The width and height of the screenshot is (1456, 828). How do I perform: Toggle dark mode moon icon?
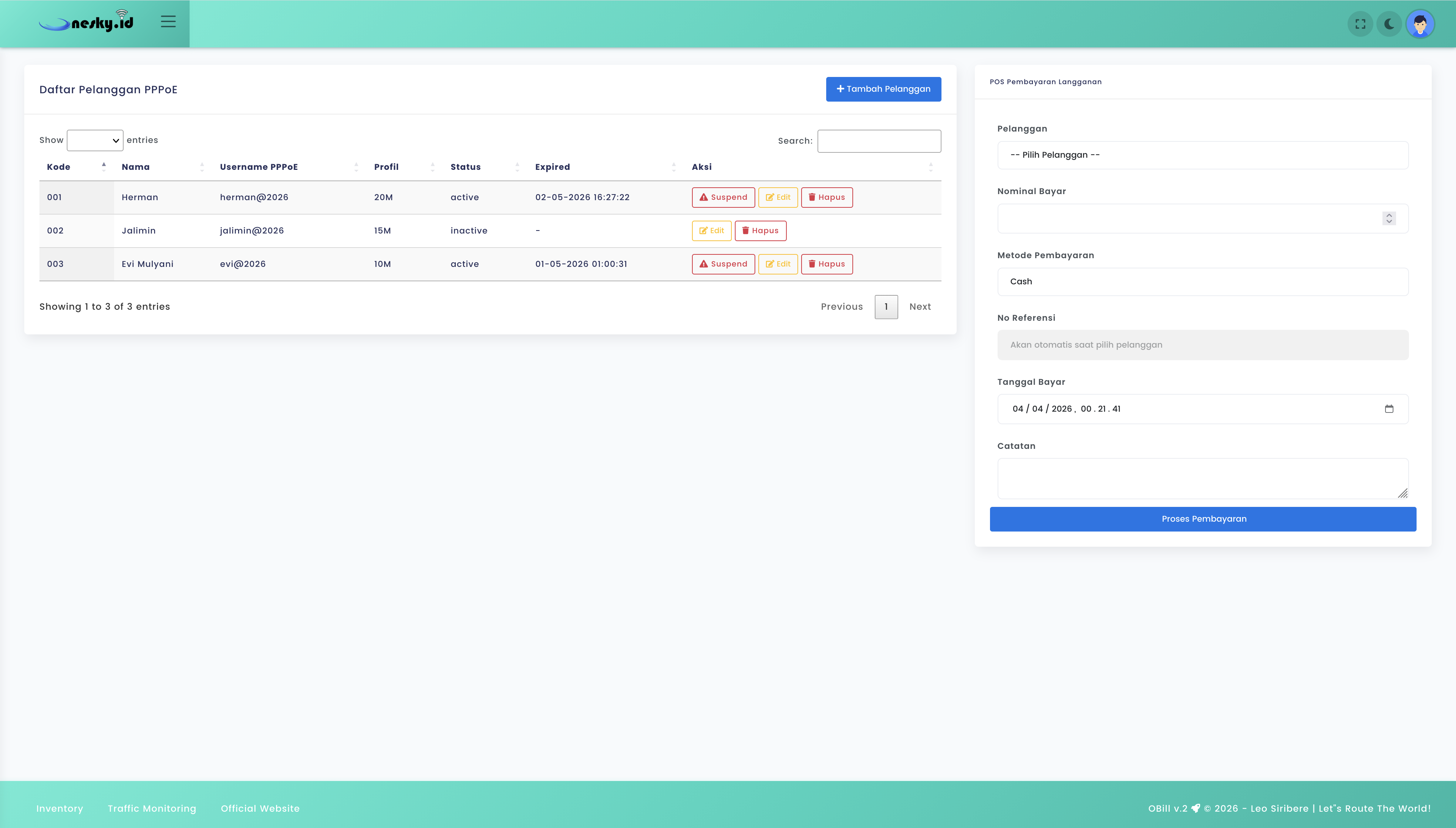(1389, 24)
